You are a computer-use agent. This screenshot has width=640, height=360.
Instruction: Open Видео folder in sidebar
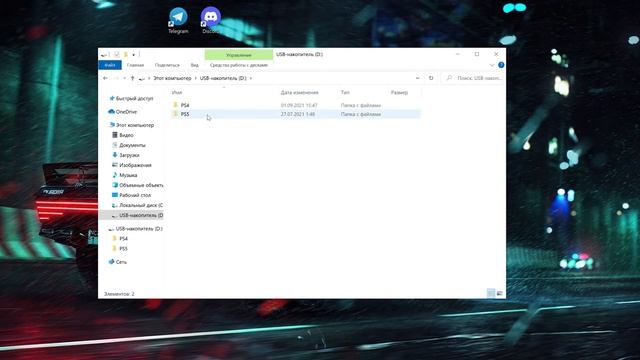click(123, 135)
